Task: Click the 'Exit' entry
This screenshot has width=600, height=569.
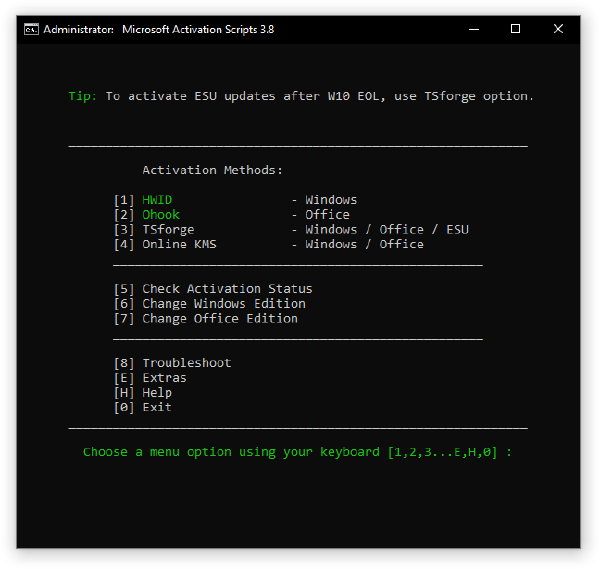Action: tap(157, 407)
